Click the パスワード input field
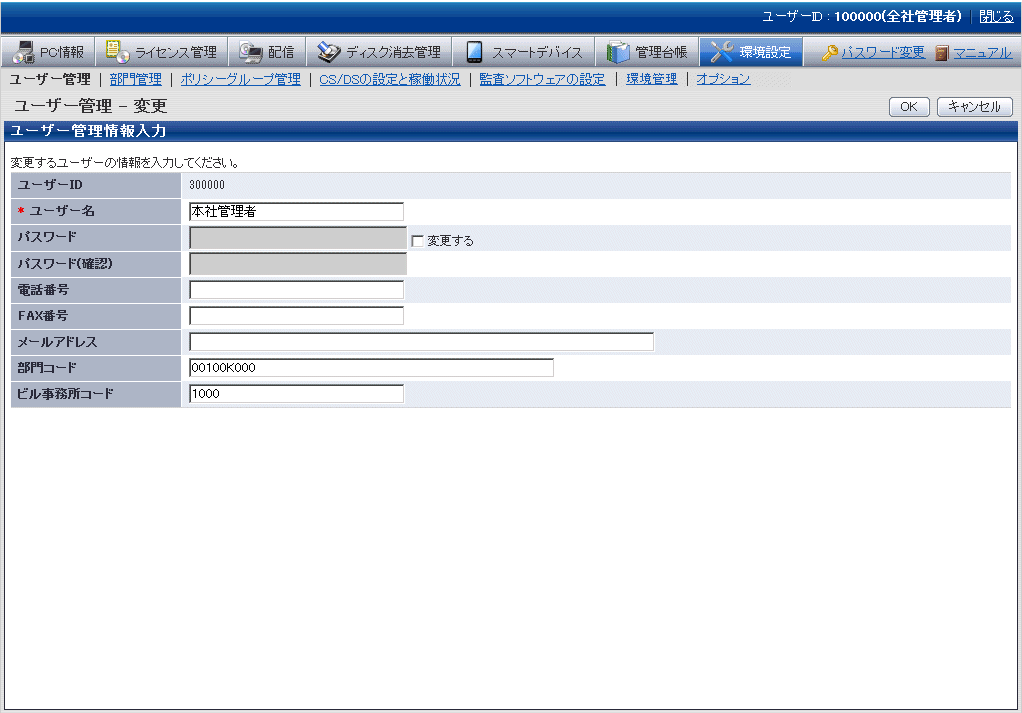The width and height of the screenshot is (1022, 713). tap(298, 238)
